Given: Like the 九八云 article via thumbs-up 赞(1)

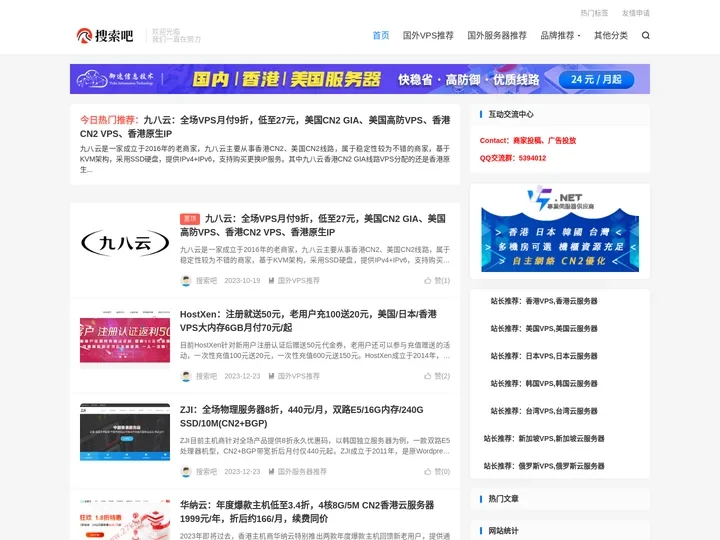Looking at the screenshot, I should [437, 281].
